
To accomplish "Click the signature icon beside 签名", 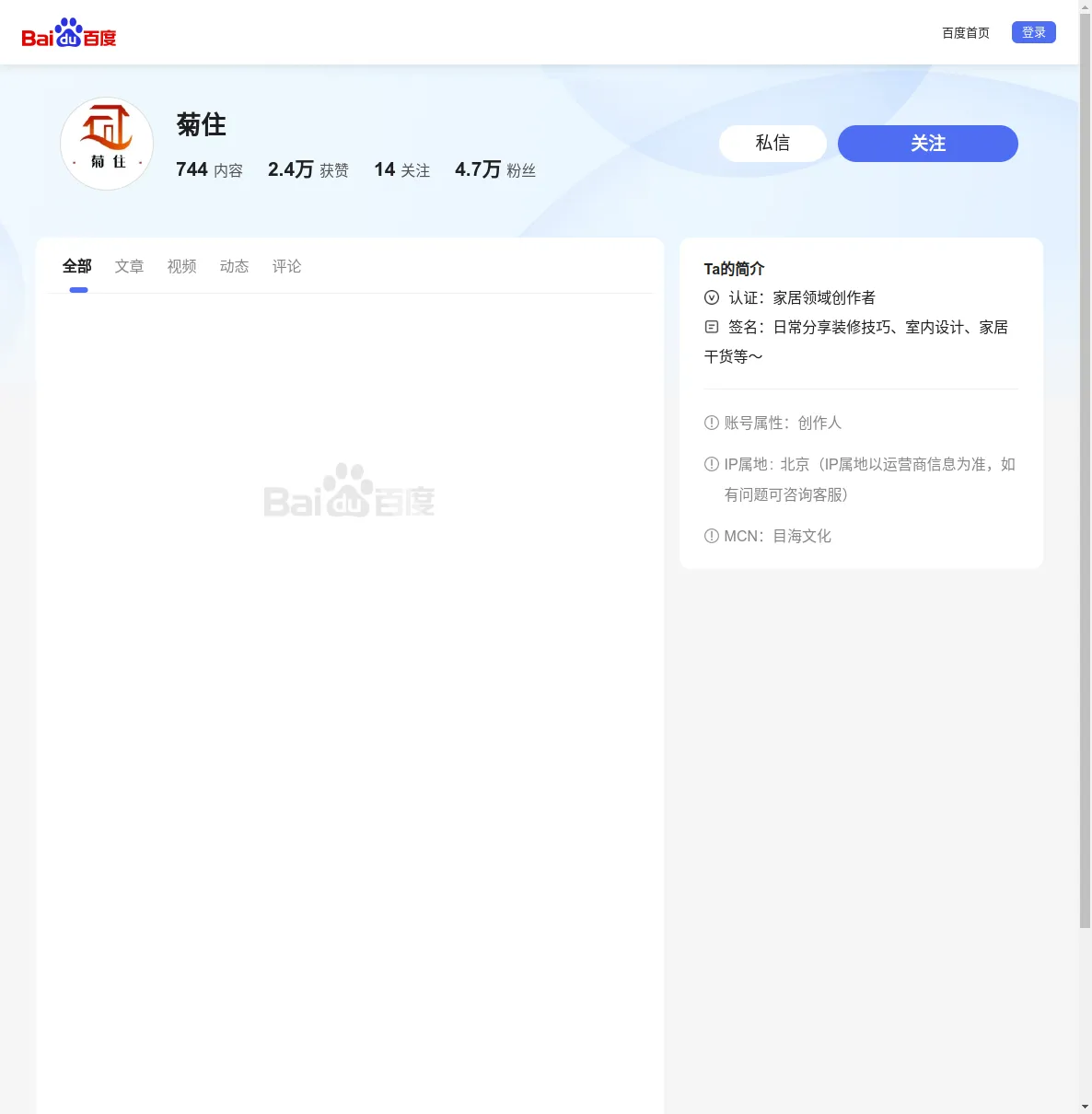I will pos(712,327).
